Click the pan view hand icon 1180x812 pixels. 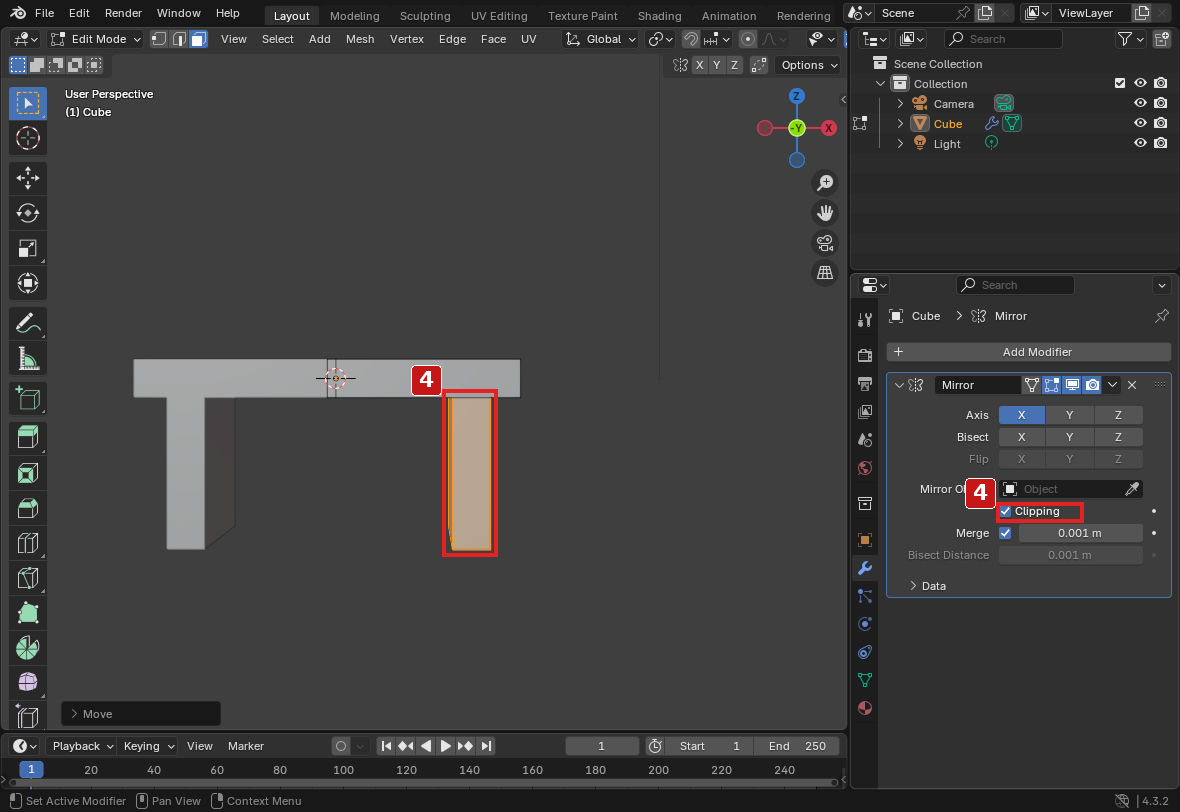coord(825,213)
